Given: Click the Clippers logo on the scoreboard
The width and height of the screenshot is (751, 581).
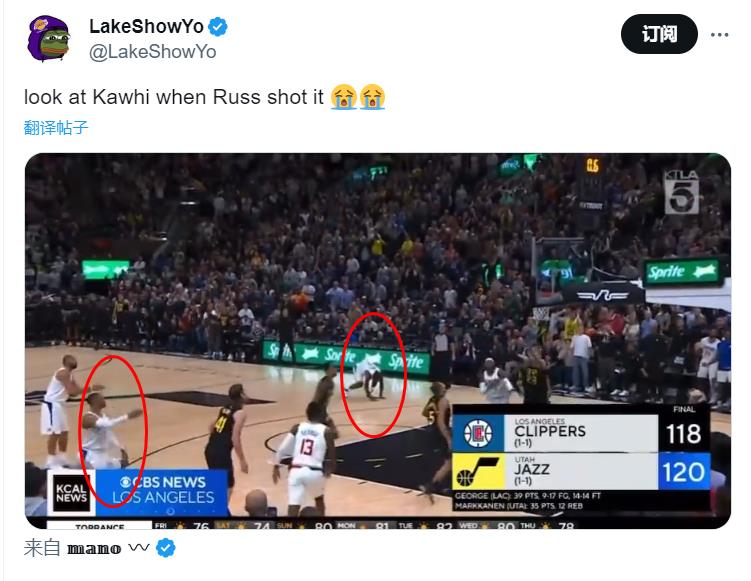Looking at the screenshot, I should [478, 433].
